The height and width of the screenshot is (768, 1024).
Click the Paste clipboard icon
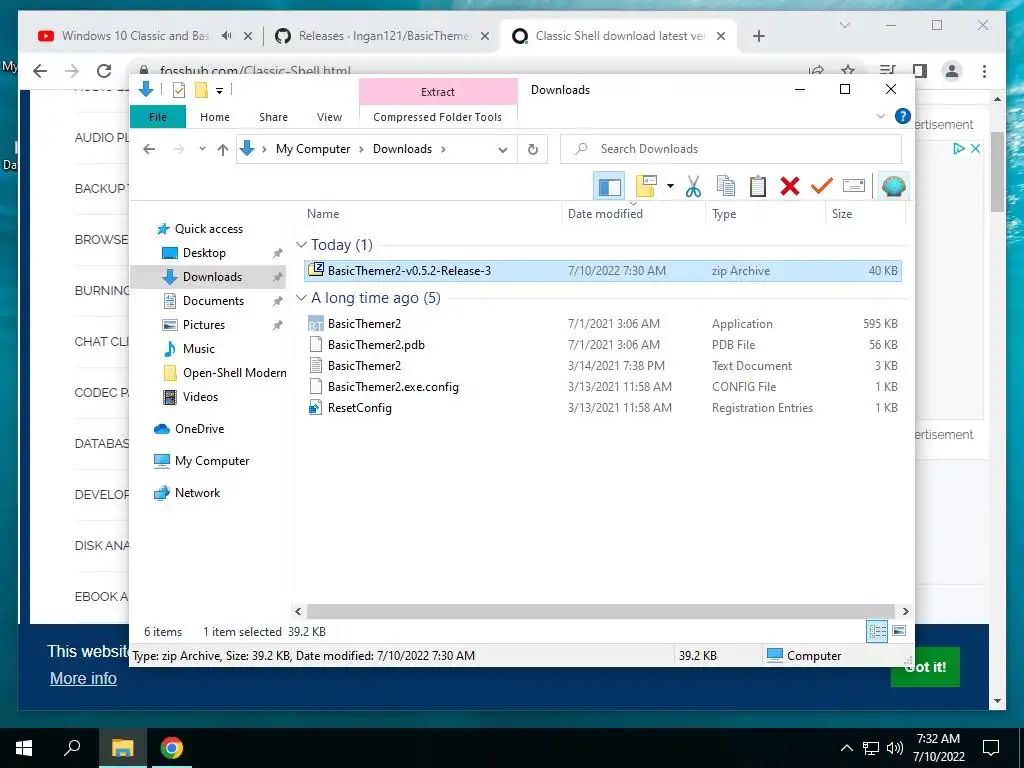[758, 186]
